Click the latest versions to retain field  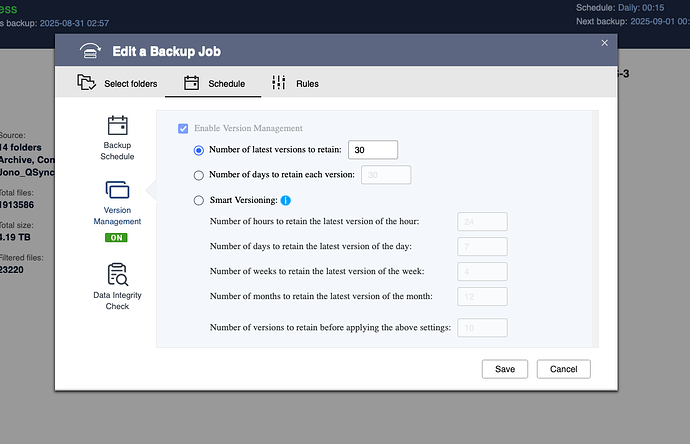[373, 150]
